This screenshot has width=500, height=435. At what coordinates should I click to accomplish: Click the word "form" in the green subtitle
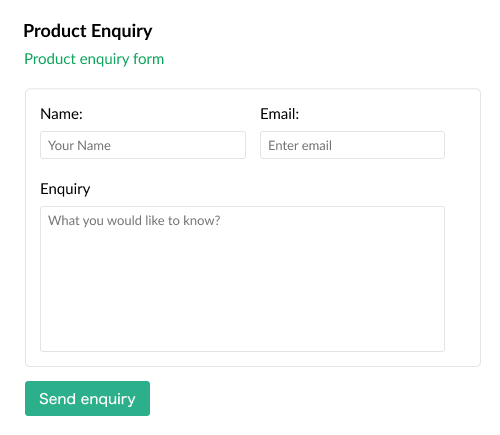tap(149, 59)
